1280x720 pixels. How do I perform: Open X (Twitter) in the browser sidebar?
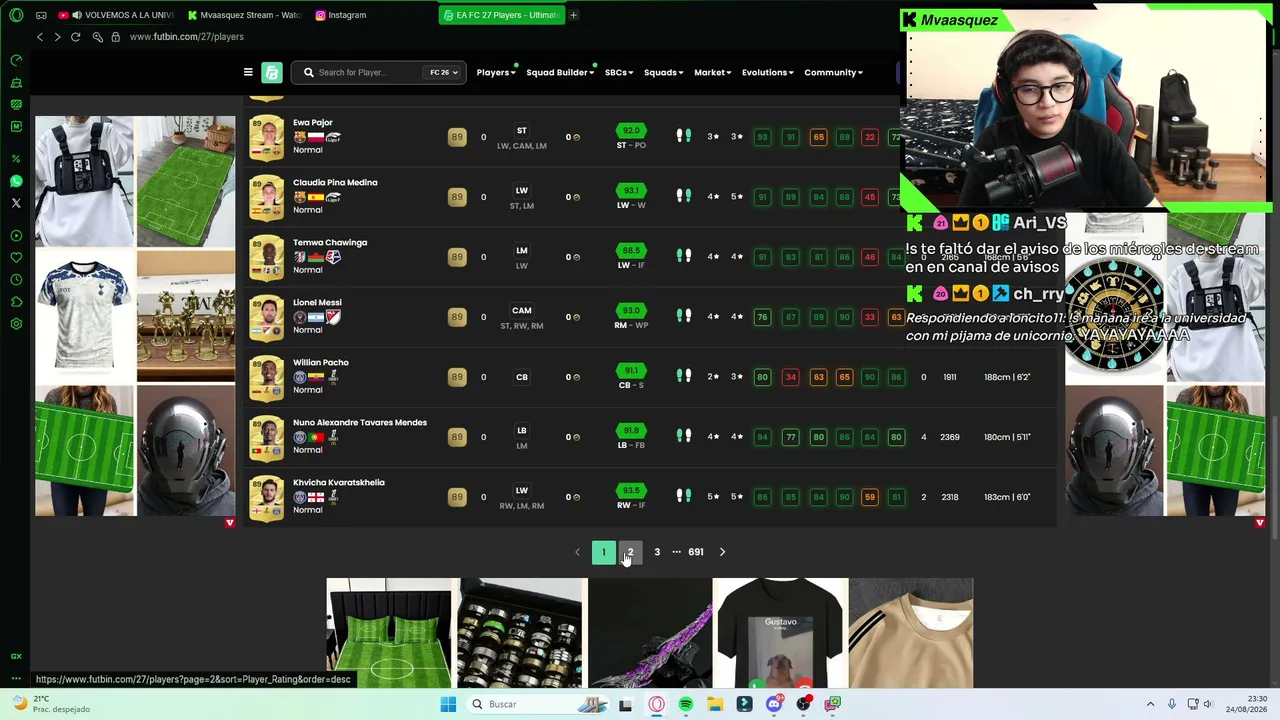(x=16, y=203)
